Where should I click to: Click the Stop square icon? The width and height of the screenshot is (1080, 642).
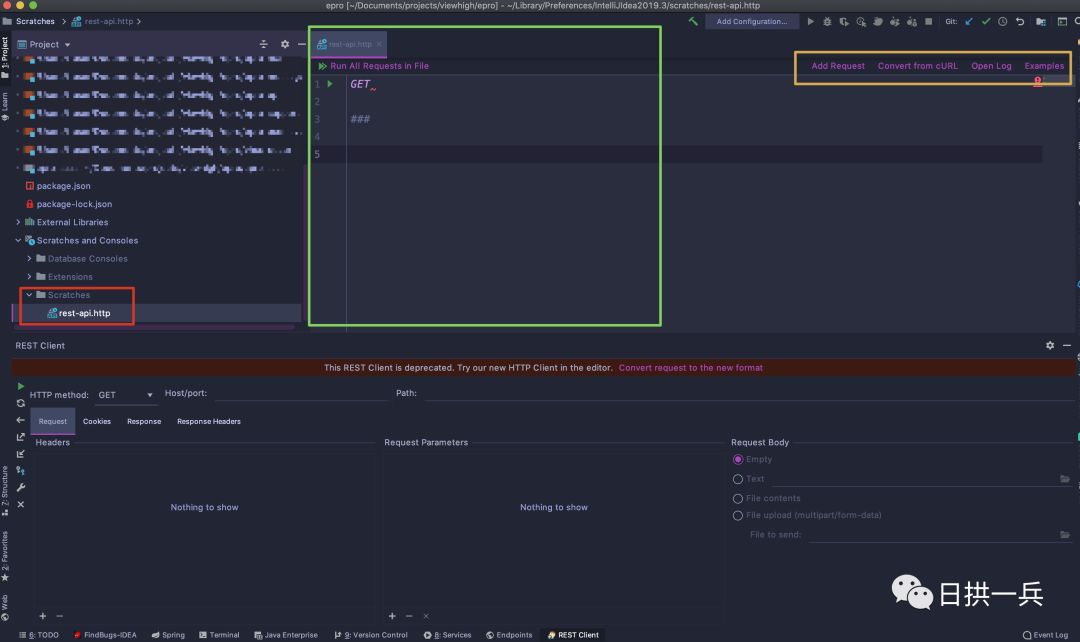coord(928,21)
